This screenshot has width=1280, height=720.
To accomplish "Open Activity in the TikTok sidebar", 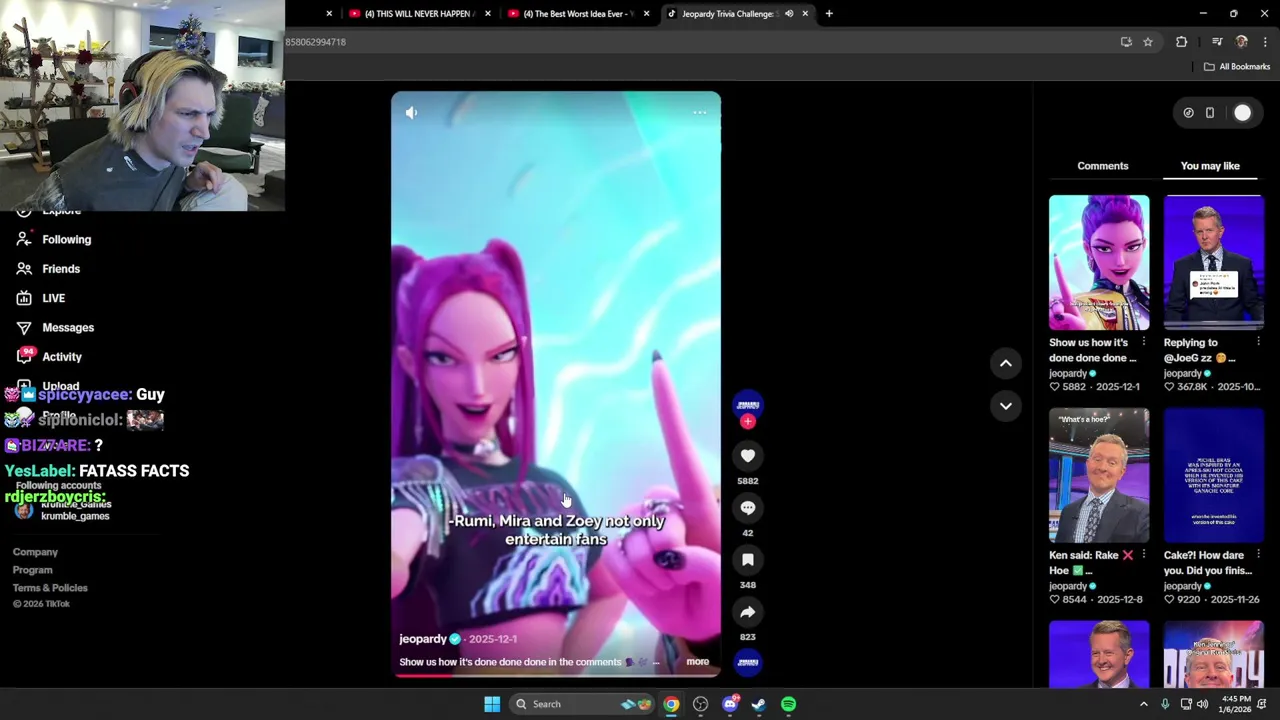I will pos(62,357).
